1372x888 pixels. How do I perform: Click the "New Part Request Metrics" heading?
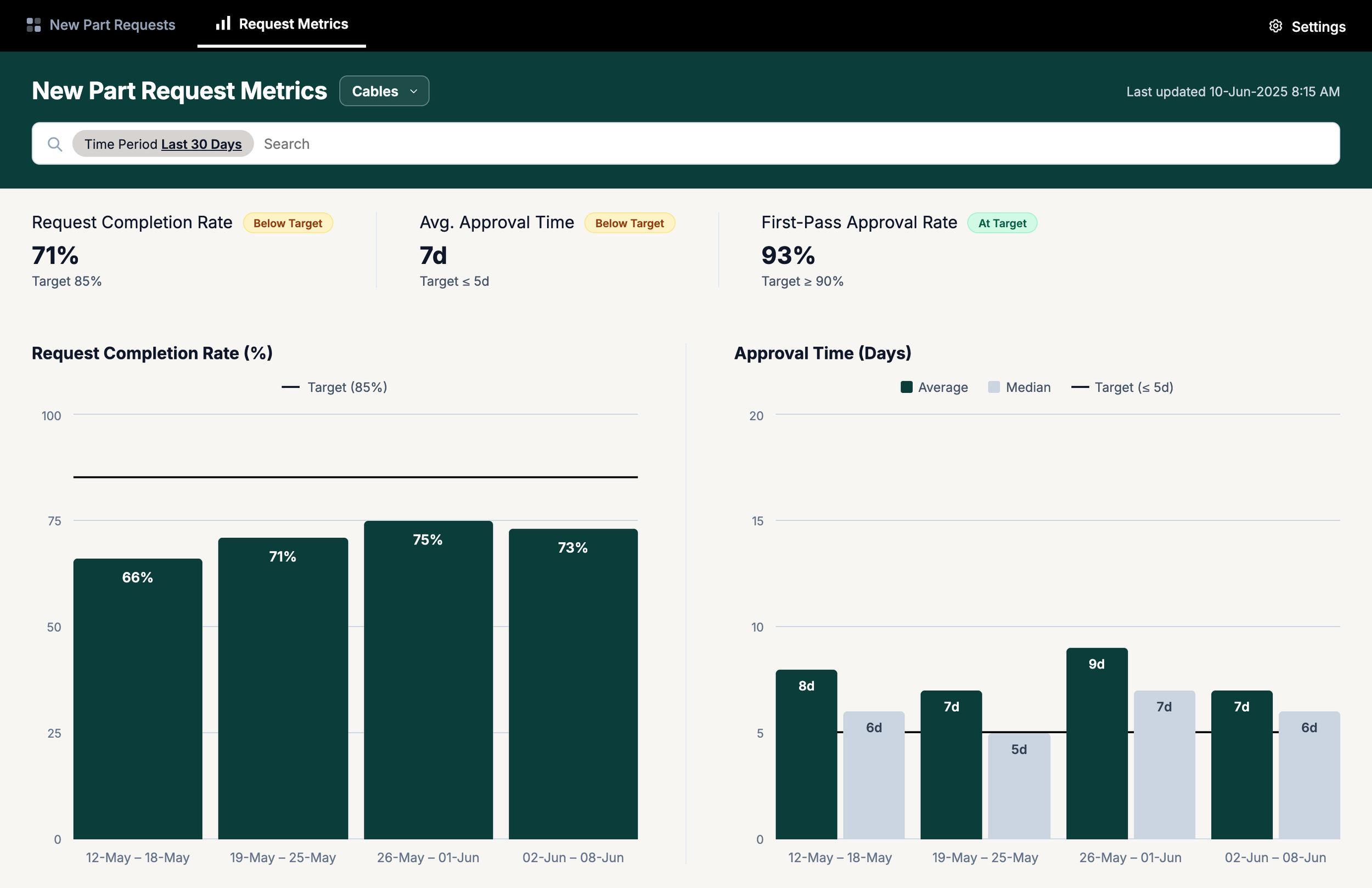(179, 91)
